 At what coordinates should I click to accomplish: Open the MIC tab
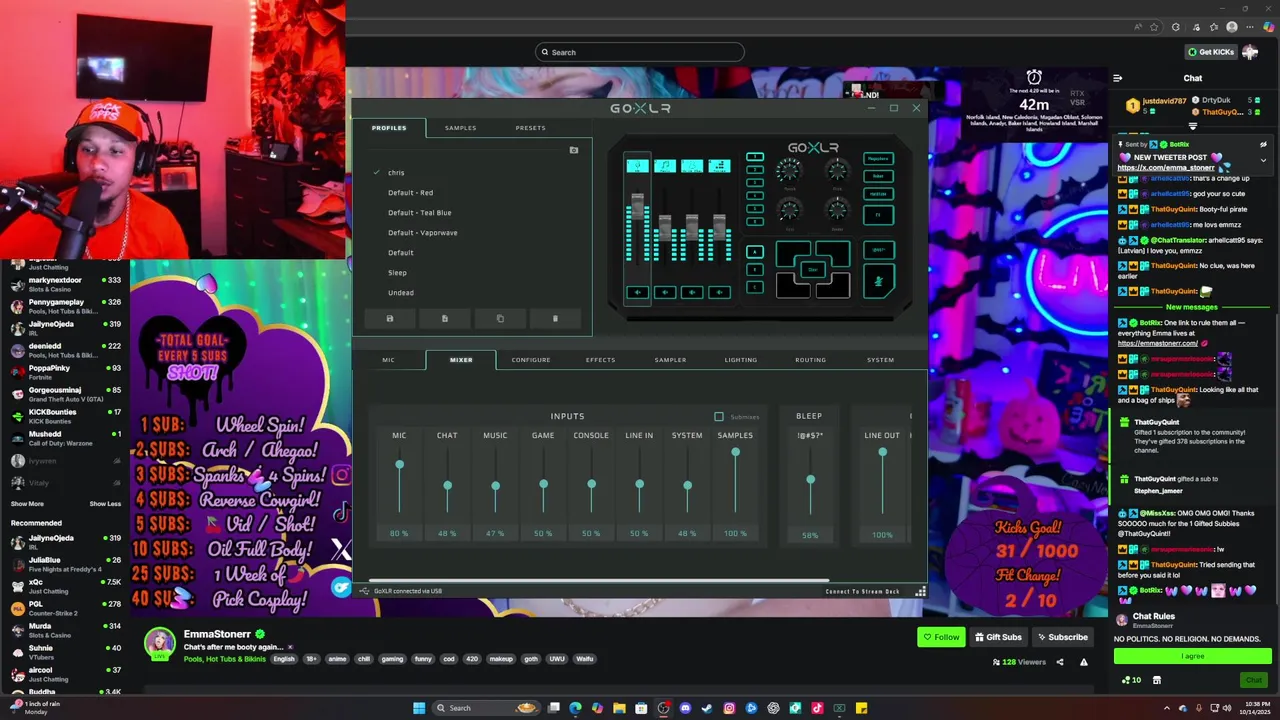coord(388,360)
